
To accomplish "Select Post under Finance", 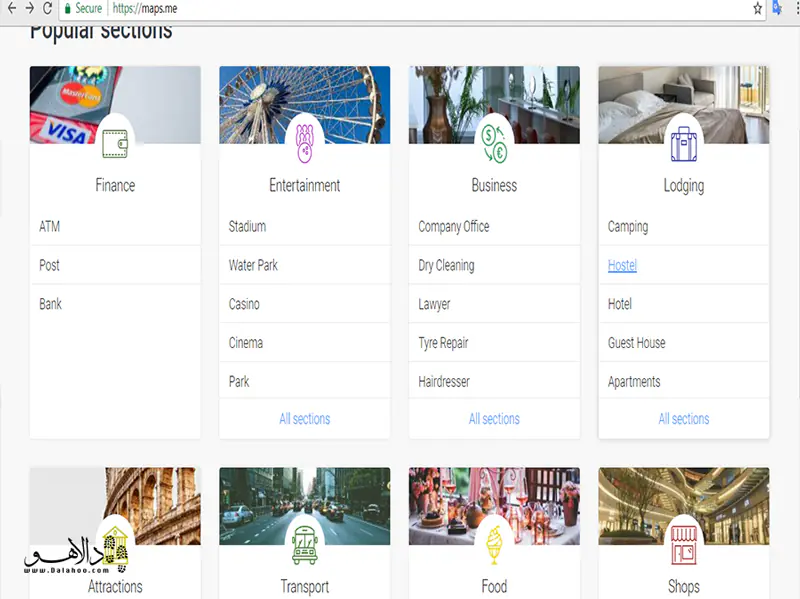I will 49,265.
